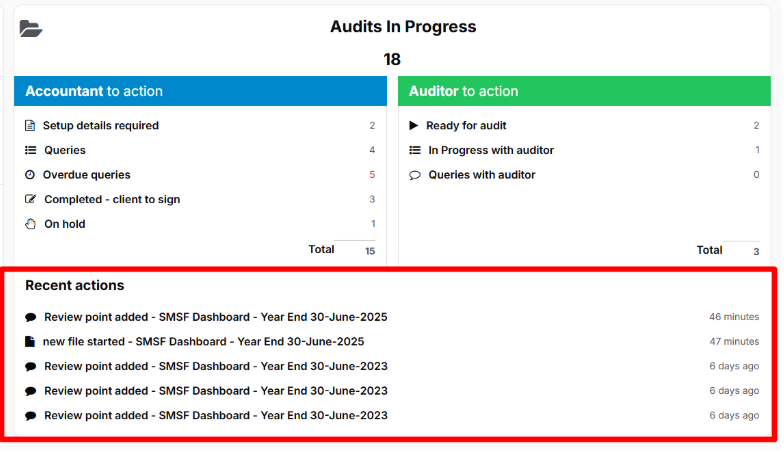Click the speech bubble icon beside Queries with auditor
784x452 pixels.
click(x=415, y=175)
